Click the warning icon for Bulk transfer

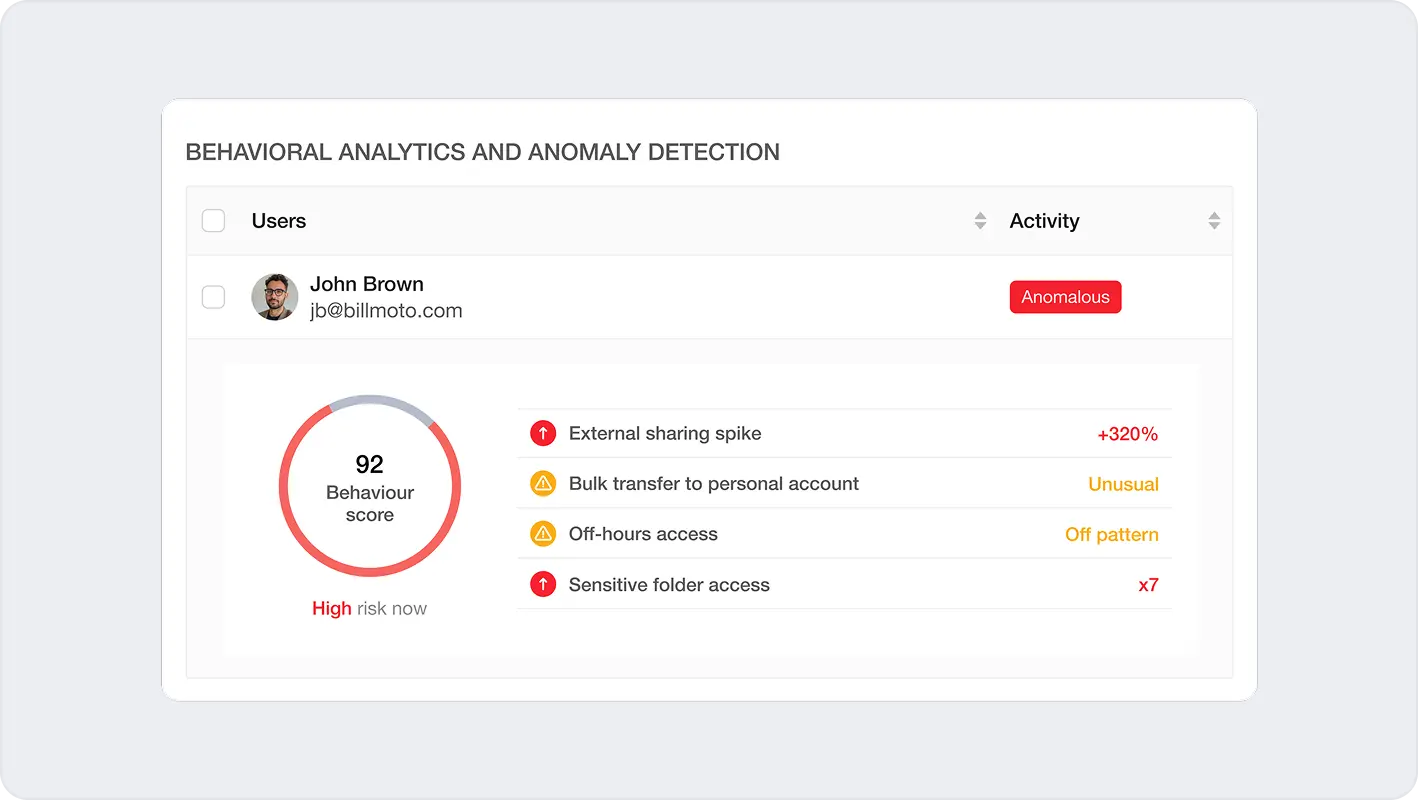pos(543,484)
